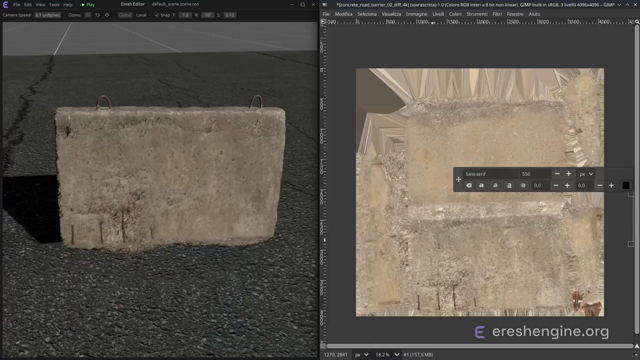Click the GIMP application icon in title bar
This screenshot has width=640, height=360.
click(325, 4)
